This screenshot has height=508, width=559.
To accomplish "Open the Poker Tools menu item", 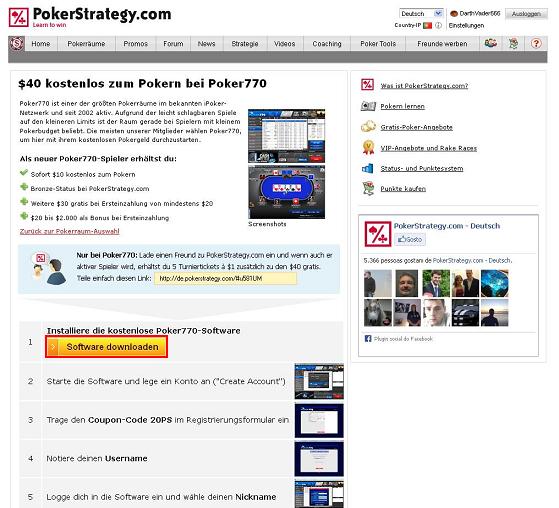I will [x=378, y=43].
